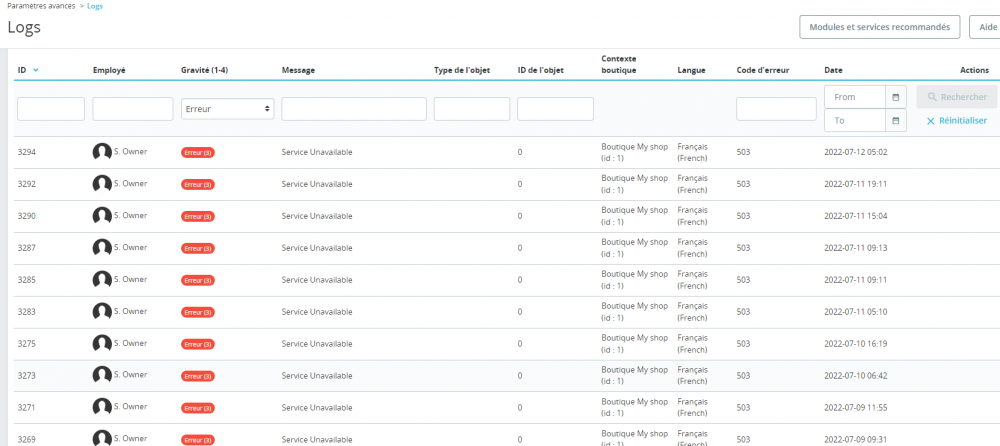Click Erreur (3) badge in row 3292

(198, 184)
